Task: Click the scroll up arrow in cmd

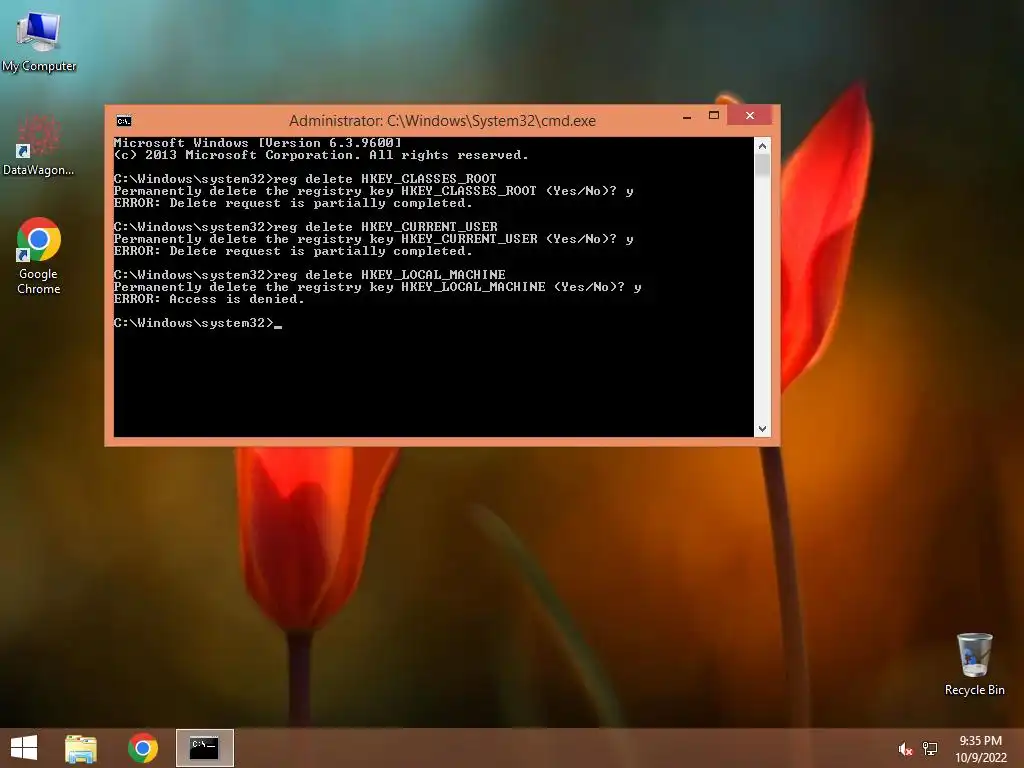Action: coord(762,146)
